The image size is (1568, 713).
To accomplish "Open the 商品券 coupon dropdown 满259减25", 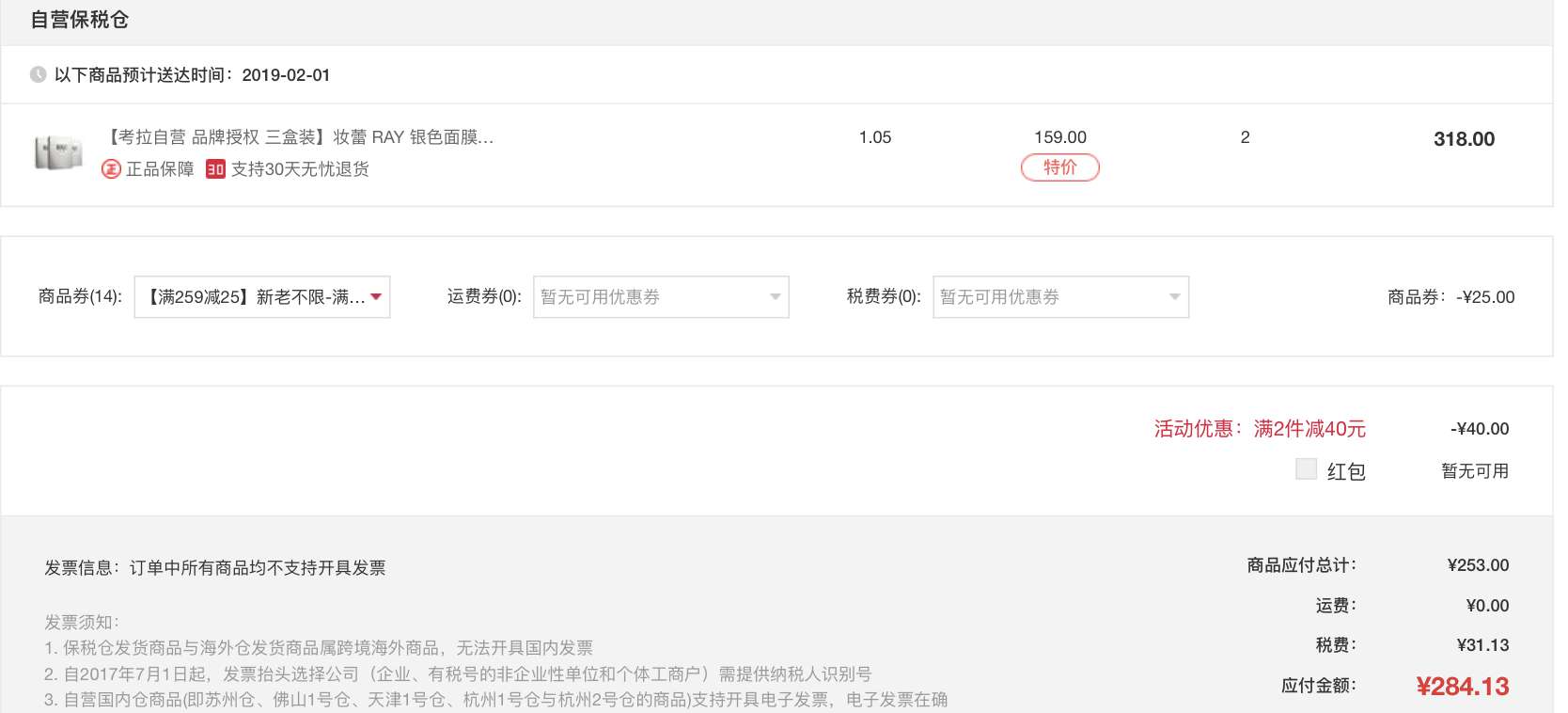I will pos(262,297).
